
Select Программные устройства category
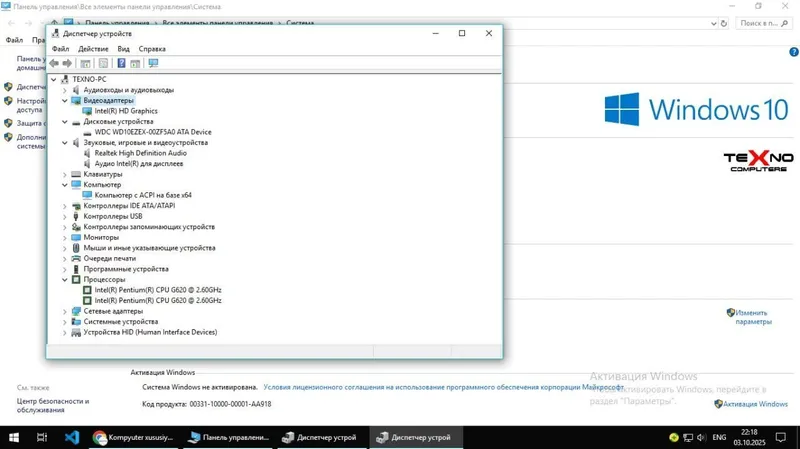coord(126,269)
